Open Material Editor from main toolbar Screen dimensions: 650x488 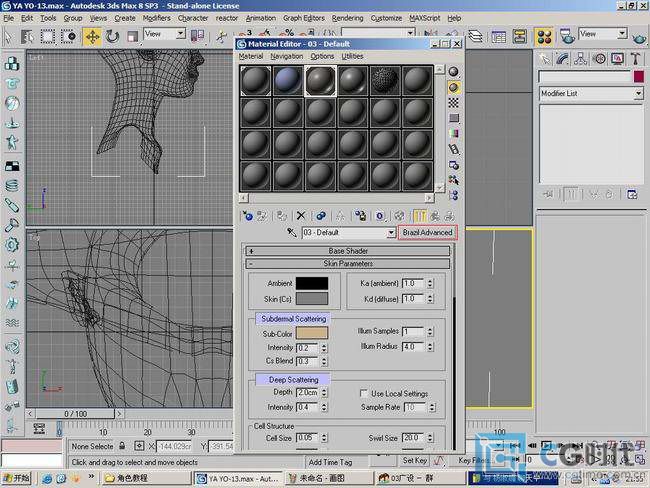pyautogui.click(x=544, y=36)
